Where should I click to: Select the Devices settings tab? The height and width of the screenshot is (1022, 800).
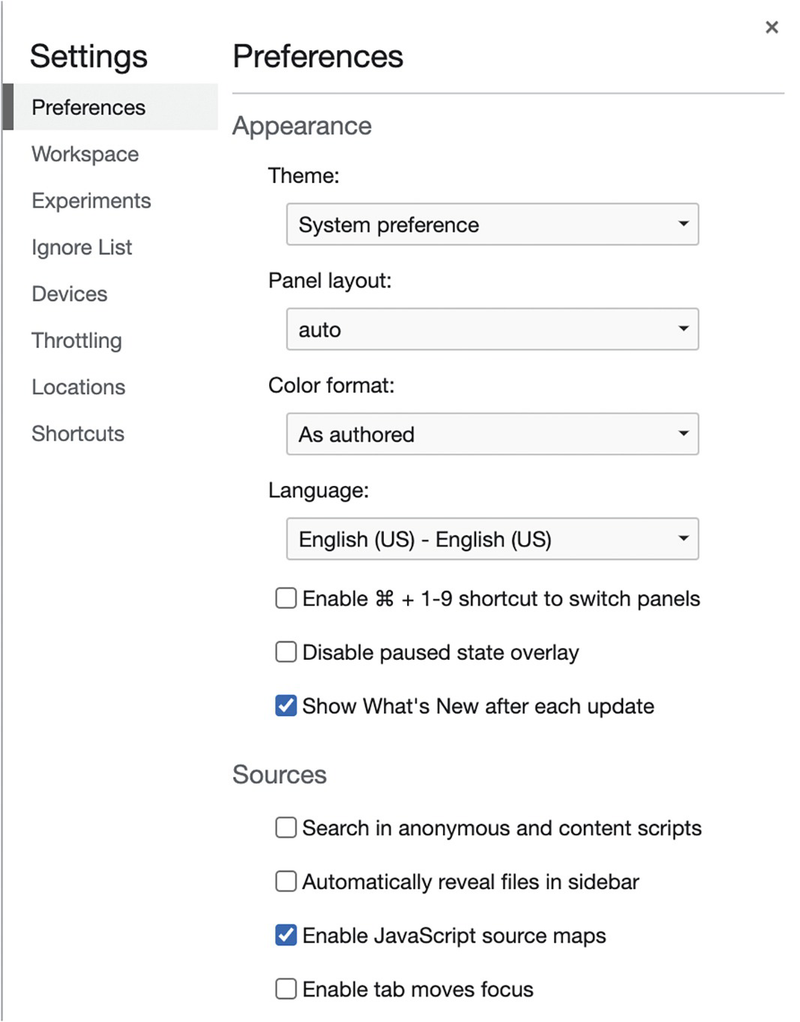tap(69, 294)
